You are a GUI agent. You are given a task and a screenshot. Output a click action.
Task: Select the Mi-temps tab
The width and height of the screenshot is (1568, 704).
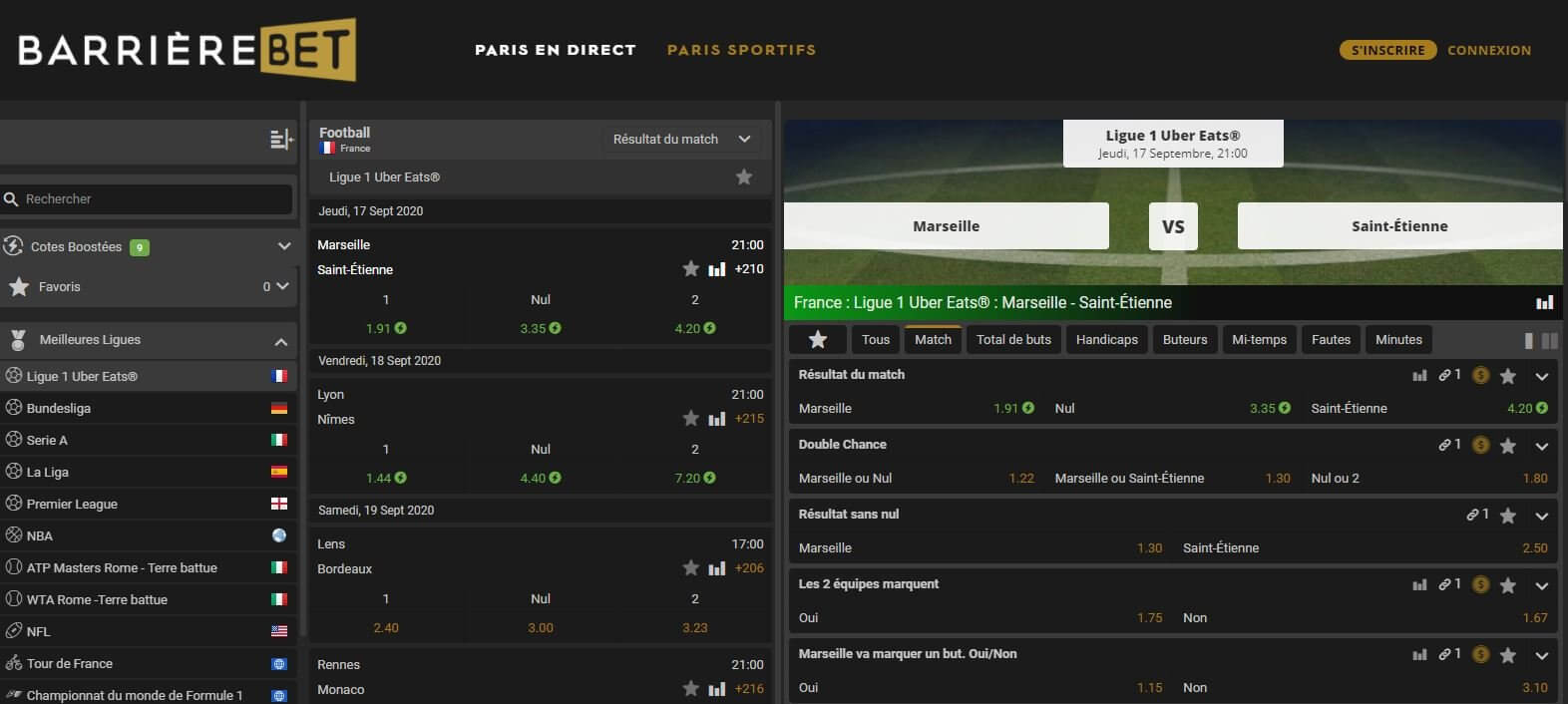pos(1259,339)
